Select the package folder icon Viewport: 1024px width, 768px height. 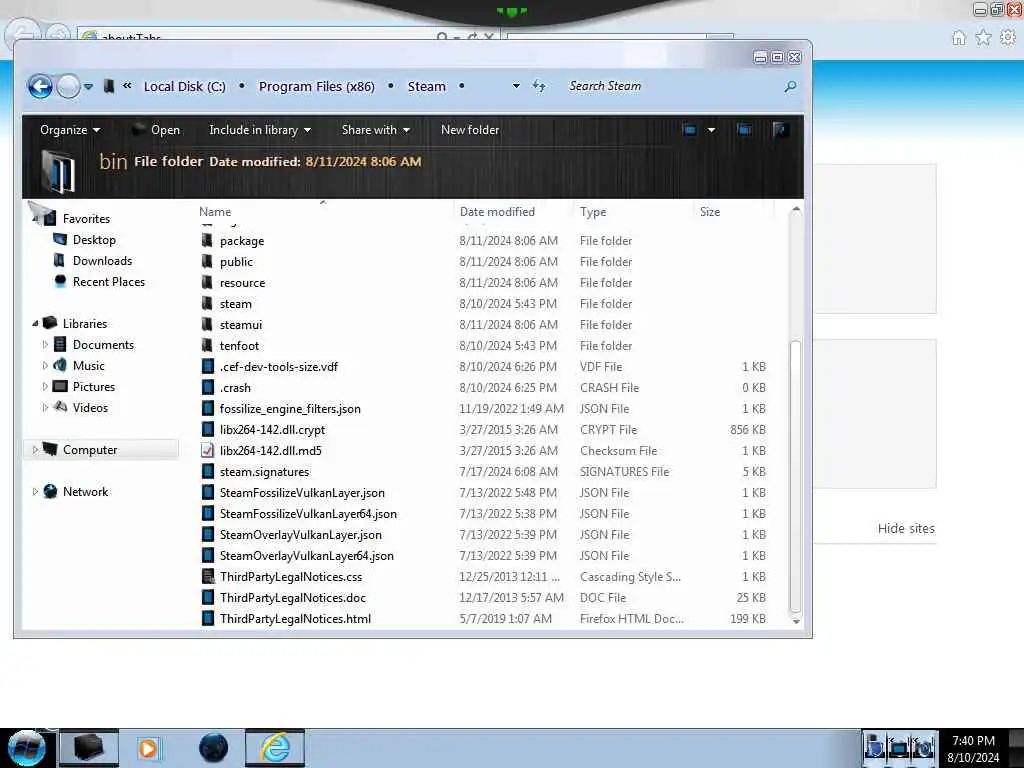click(207, 240)
